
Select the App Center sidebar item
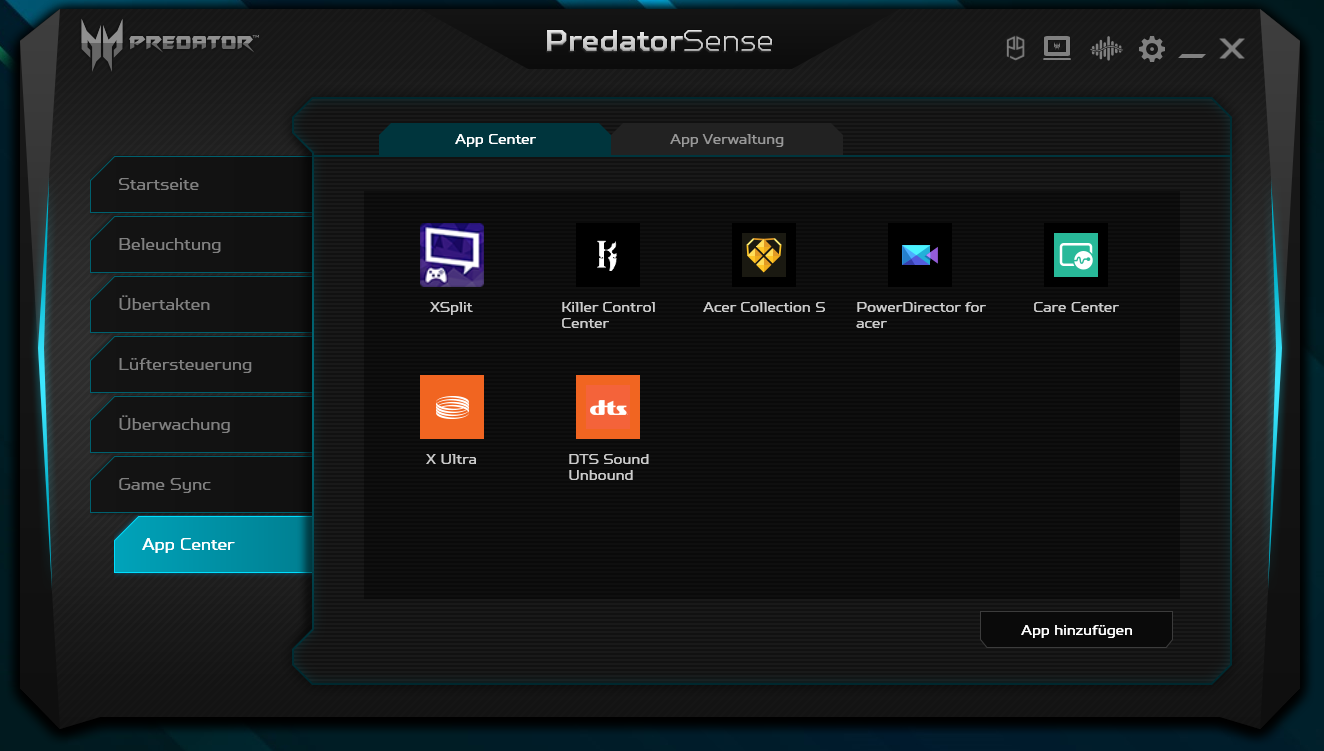click(213, 545)
